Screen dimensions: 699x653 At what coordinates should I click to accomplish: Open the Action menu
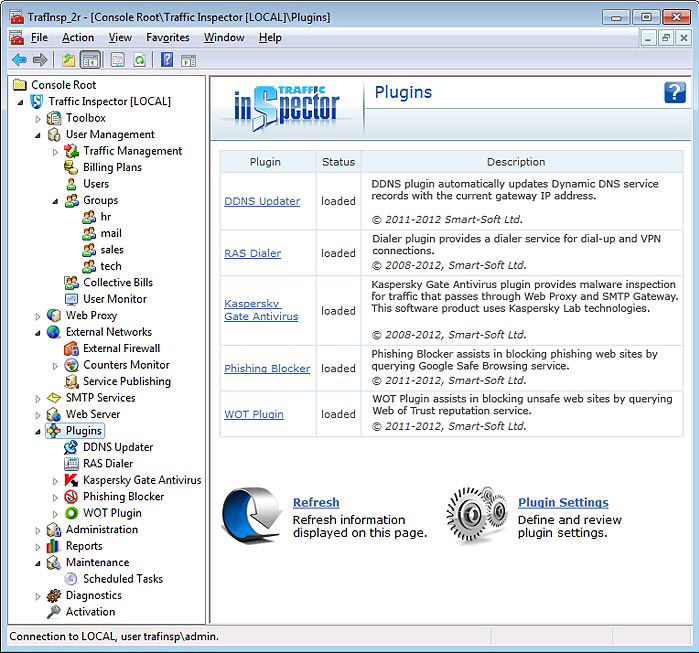pyautogui.click(x=78, y=37)
